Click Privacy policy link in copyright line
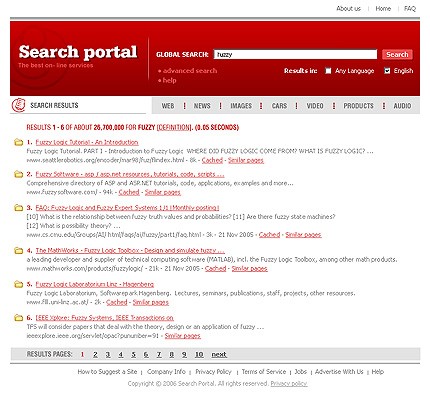Image resolution: width=430 pixels, height=393 pixels. pyautogui.click(x=289, y=384)
